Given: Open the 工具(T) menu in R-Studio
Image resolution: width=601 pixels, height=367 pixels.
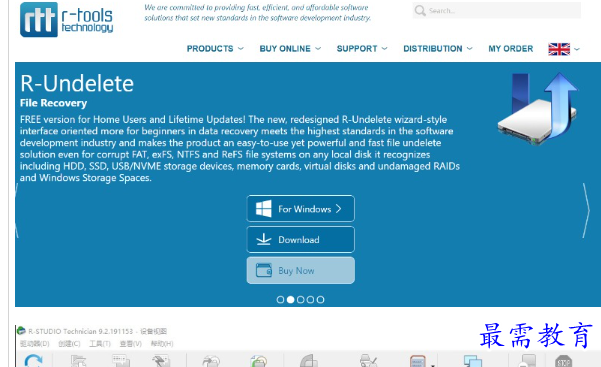Looking at the screenshot, I should 100,344.
